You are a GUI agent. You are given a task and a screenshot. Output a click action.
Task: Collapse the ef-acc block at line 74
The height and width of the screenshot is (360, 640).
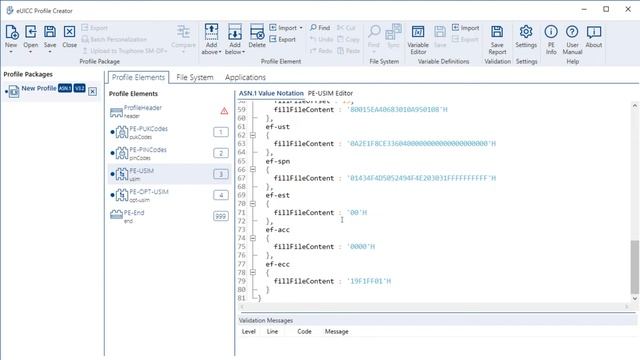253,238
